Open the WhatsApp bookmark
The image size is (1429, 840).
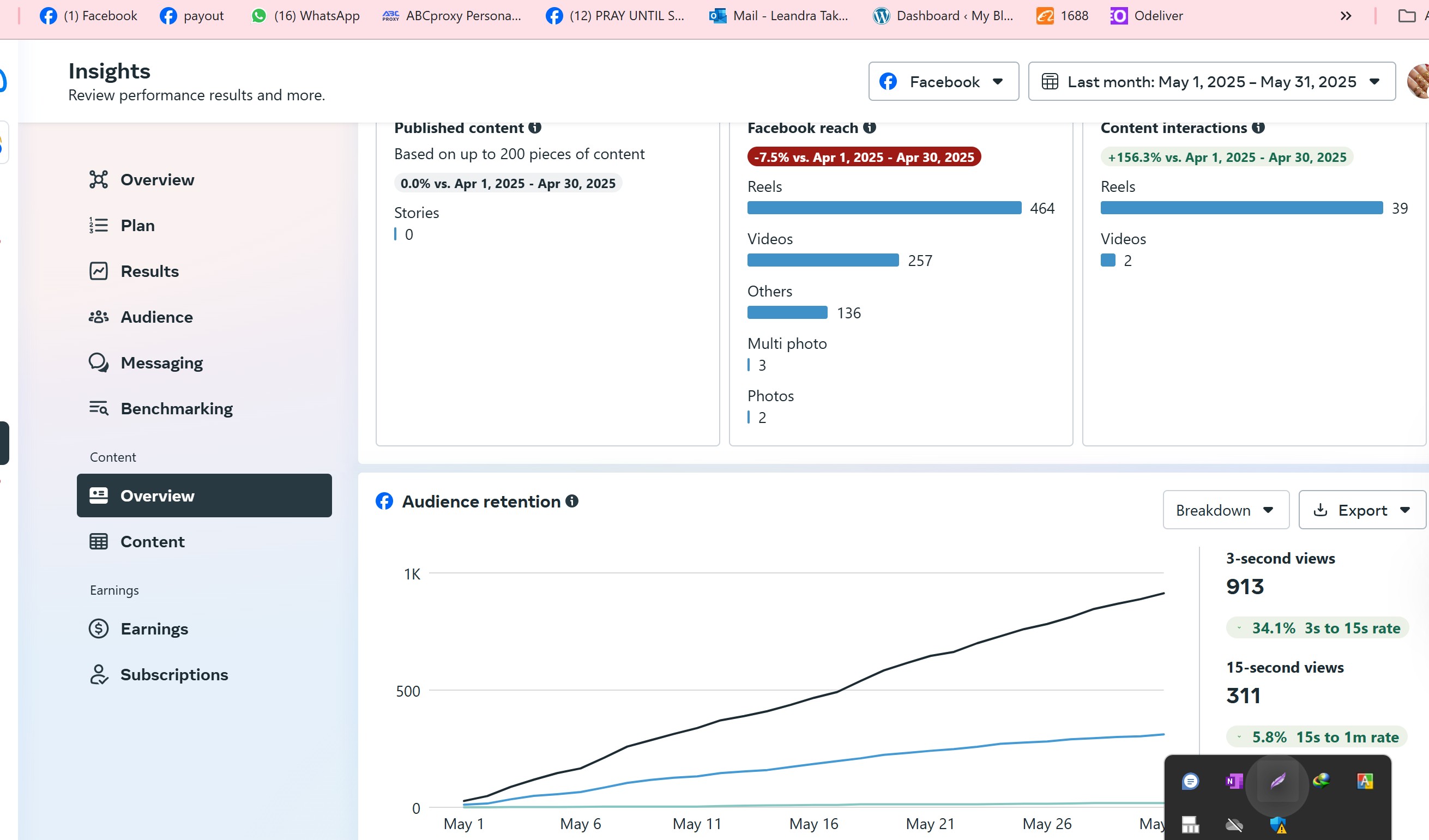click(305, 16)
